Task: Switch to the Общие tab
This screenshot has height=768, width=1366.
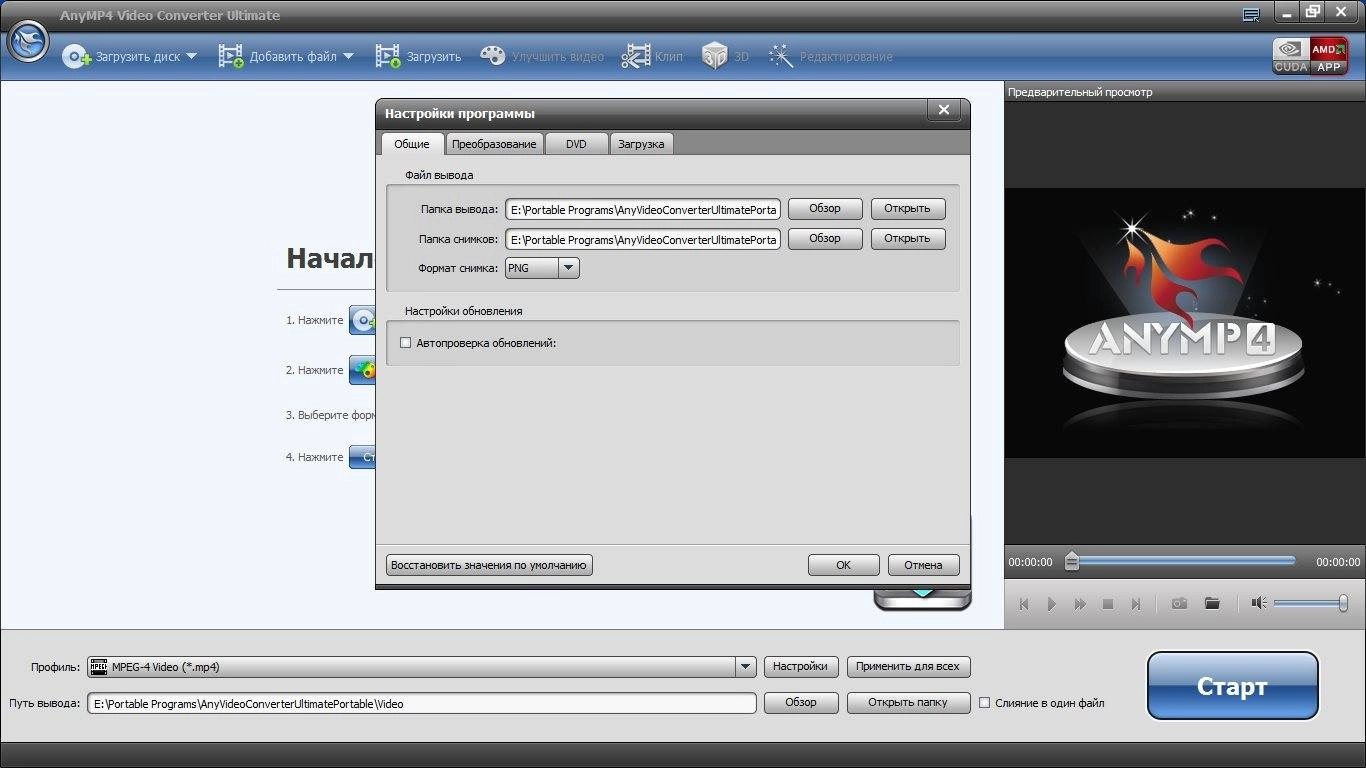Action: coord(412,144)
